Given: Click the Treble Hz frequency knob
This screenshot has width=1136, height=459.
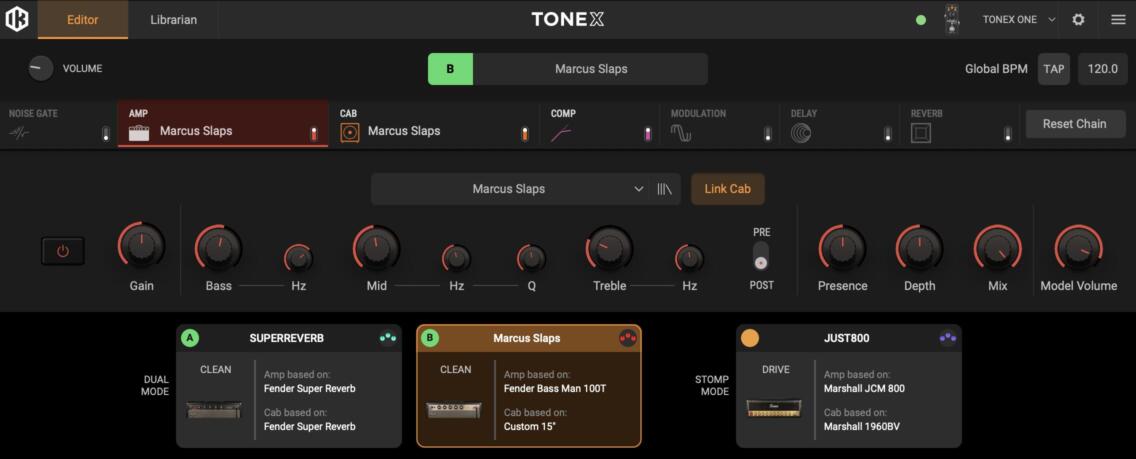Looking at the screenshot, I should (x=689, y=258).
